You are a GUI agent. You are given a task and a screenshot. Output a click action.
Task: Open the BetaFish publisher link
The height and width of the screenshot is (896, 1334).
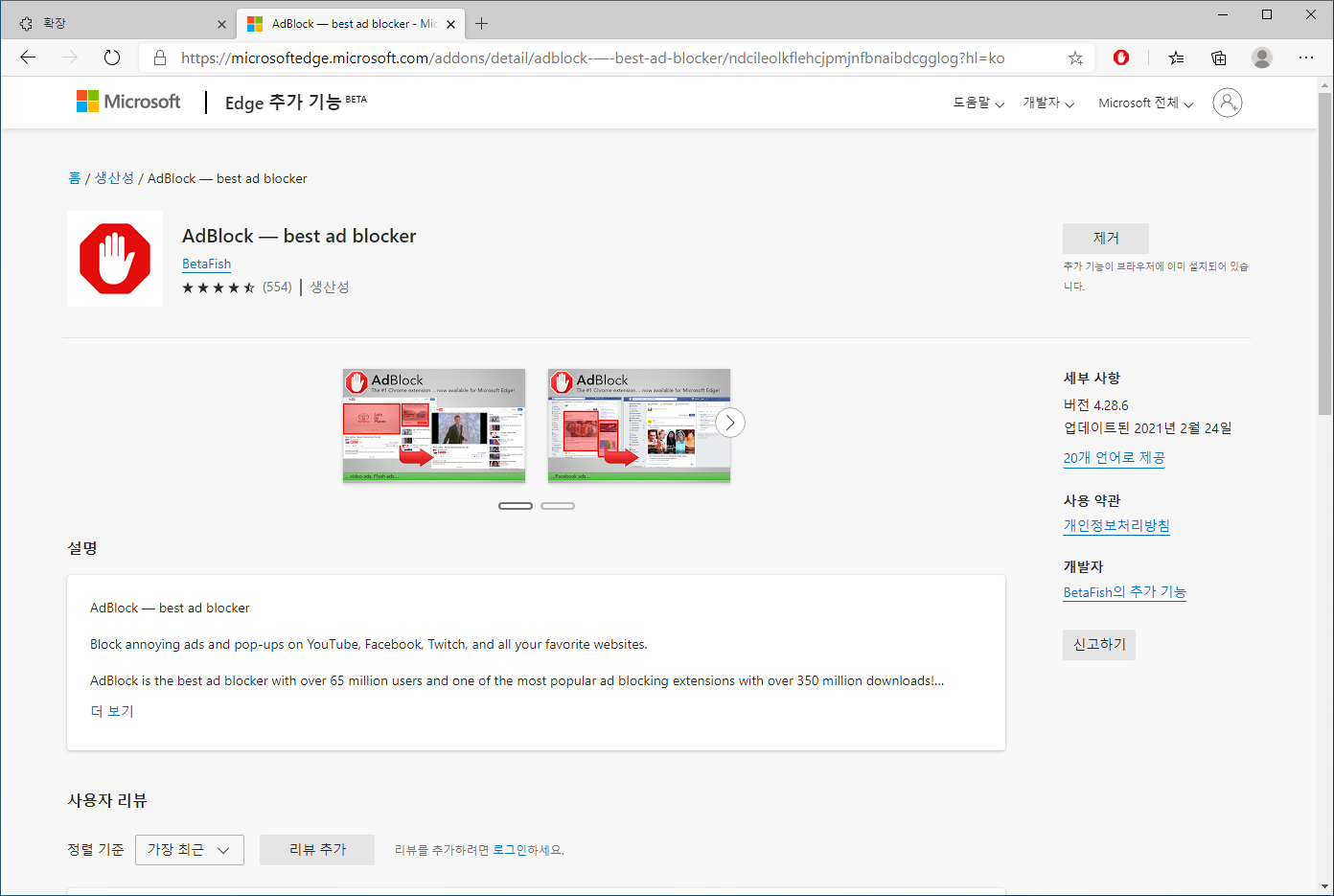tap(206, 264)
